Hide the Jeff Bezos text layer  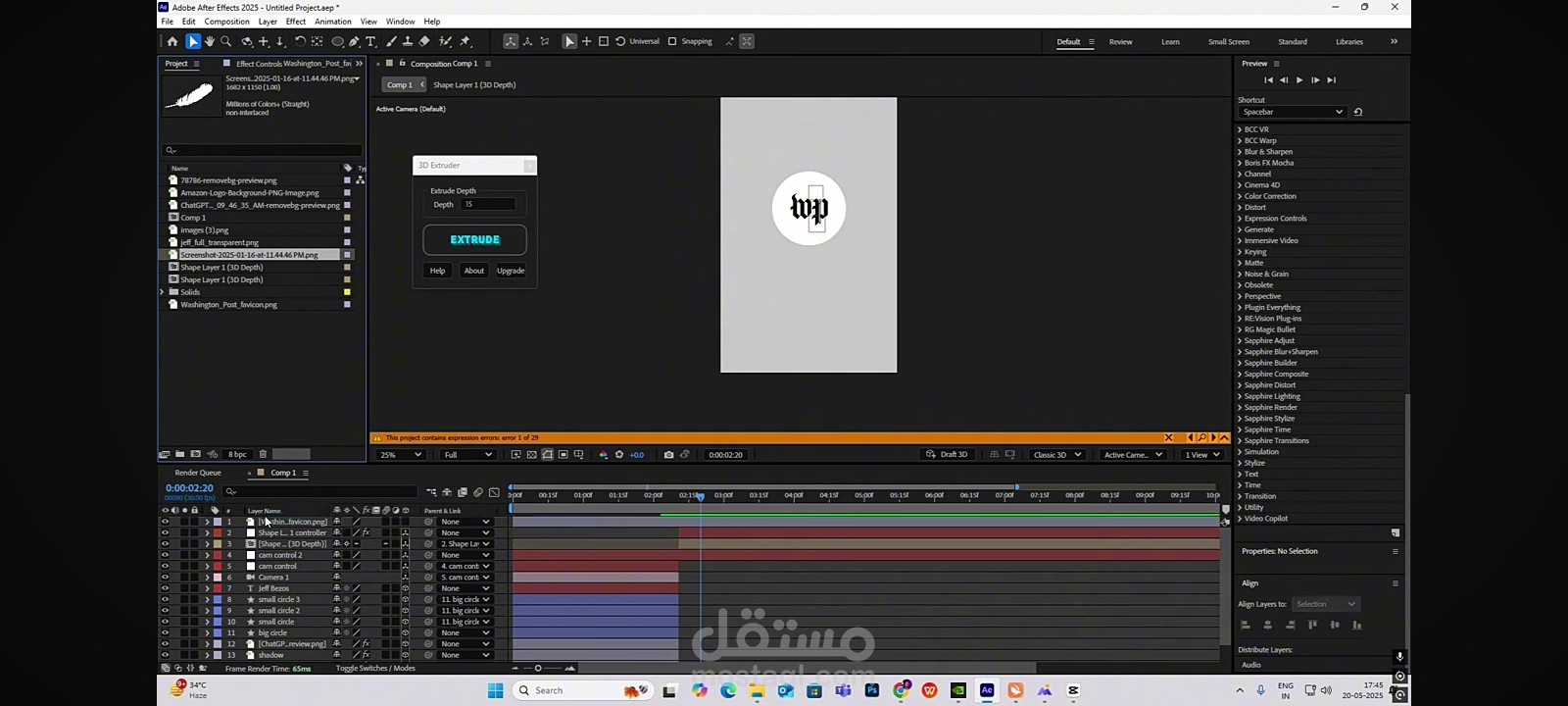pyautogui.click(x=165, y=588)
